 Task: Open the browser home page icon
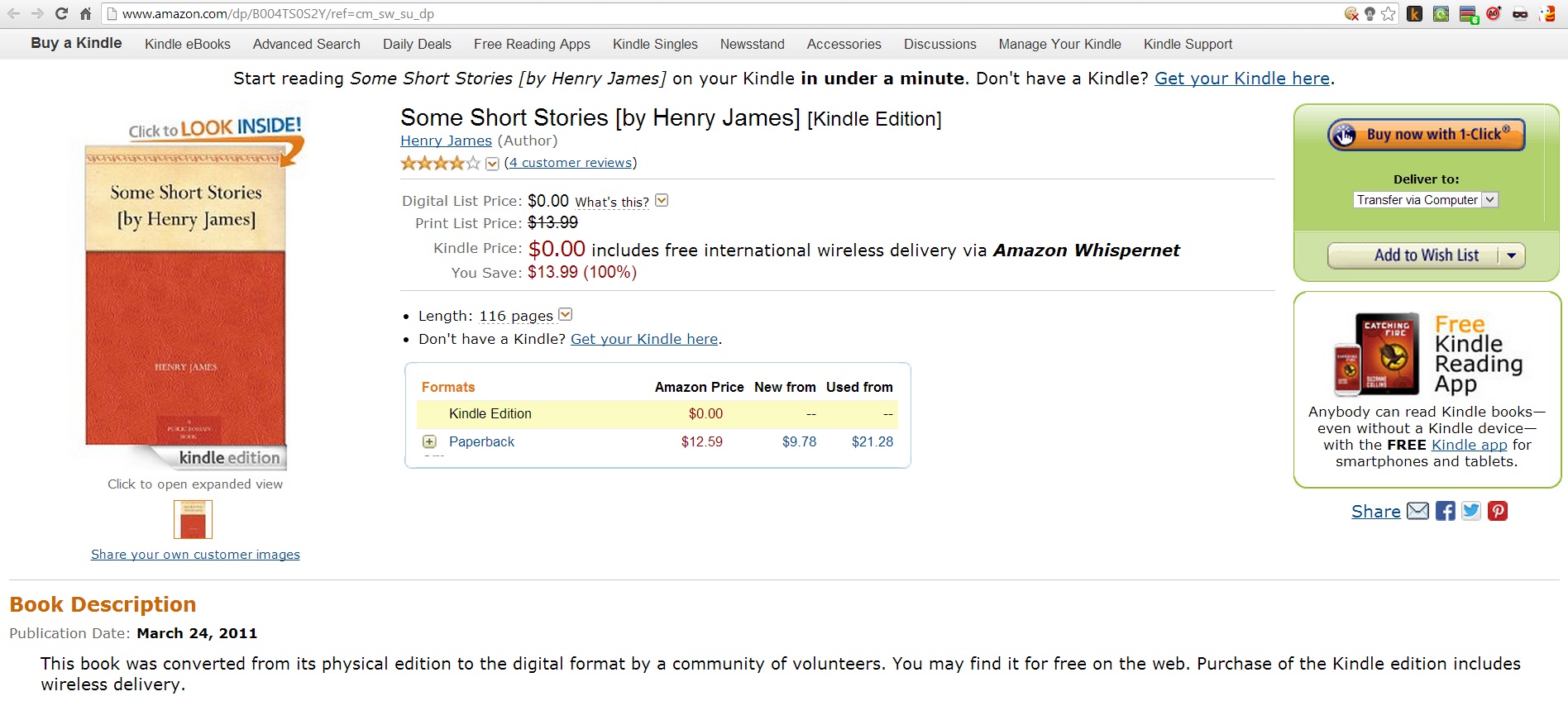85,13
